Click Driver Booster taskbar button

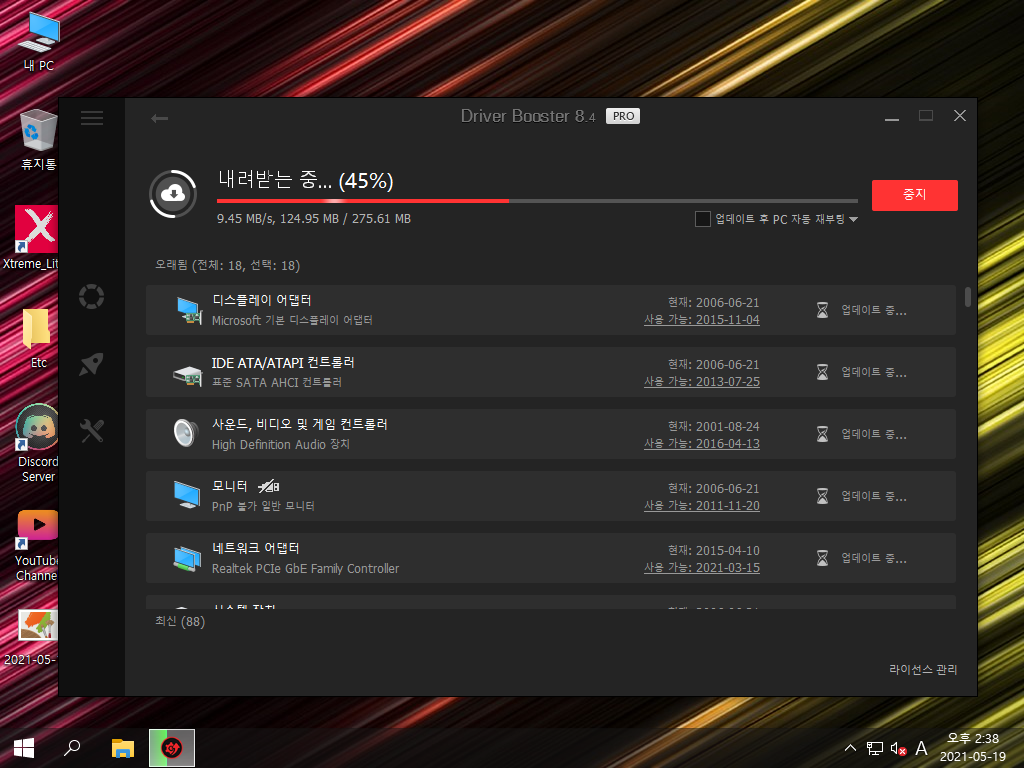pos(172,748)
